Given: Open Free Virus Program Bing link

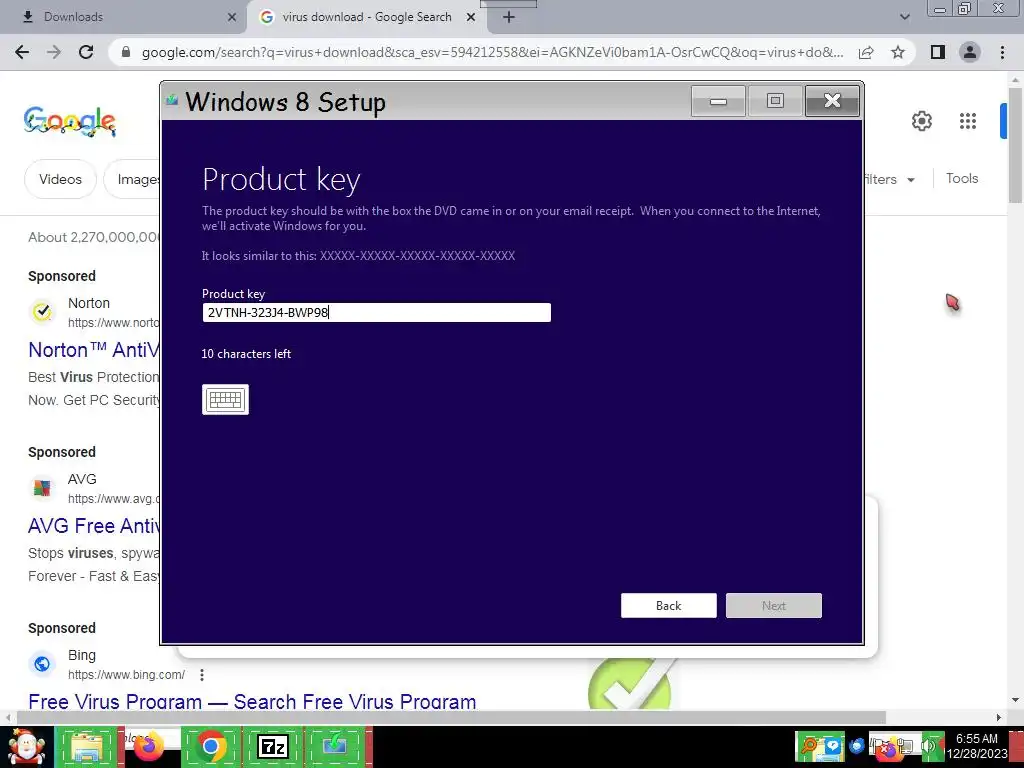Looking at the screenshot, I should click(252, 701).
